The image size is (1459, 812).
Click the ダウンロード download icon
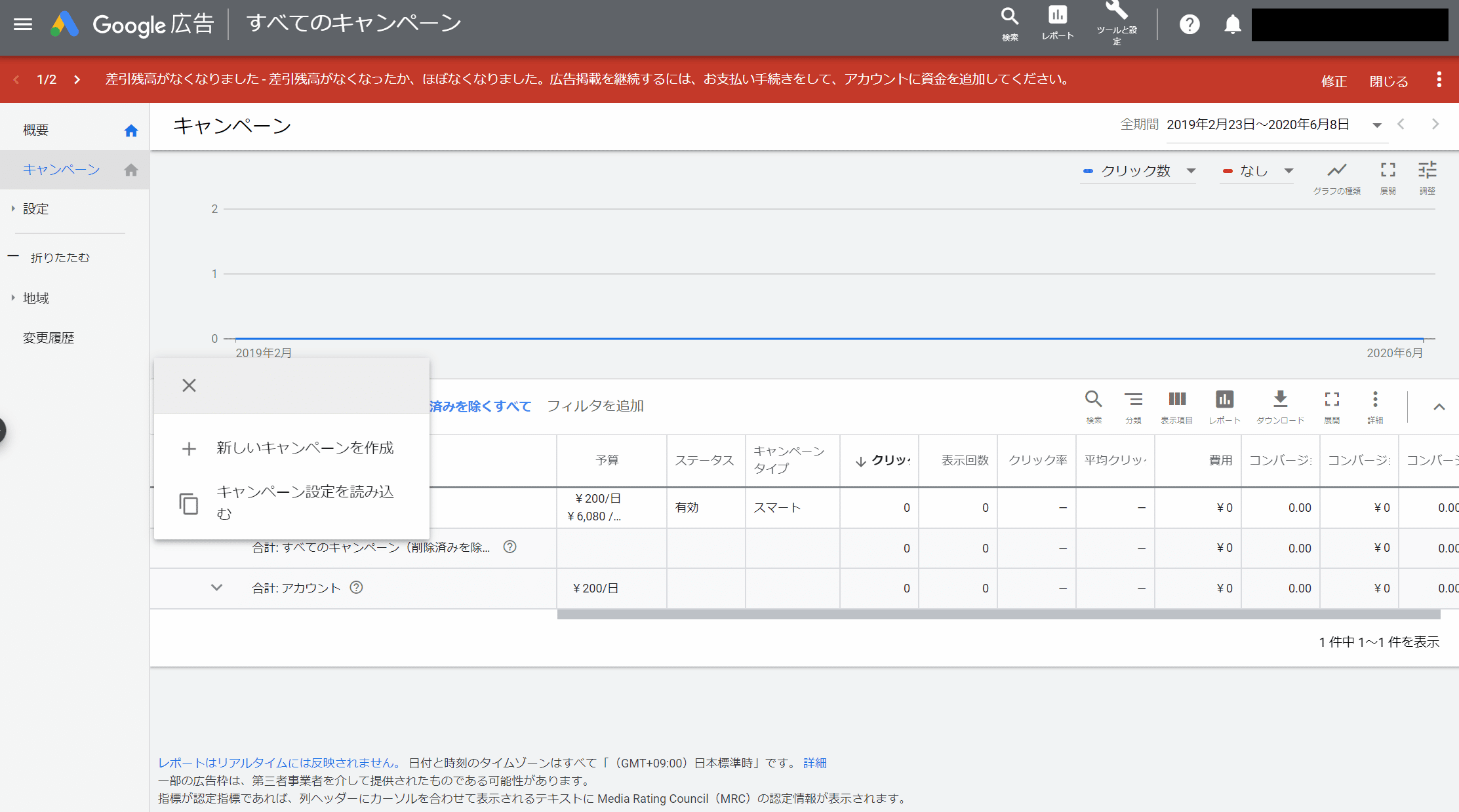[1280, 400]
